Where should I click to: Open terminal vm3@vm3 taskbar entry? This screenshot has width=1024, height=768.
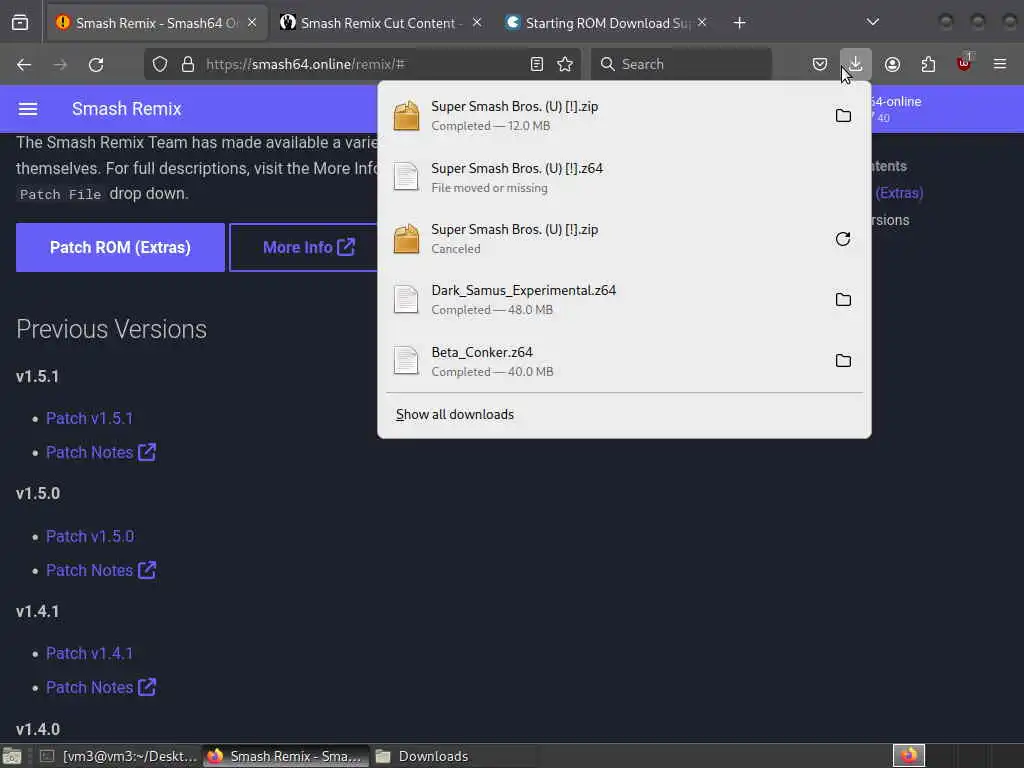119,756
